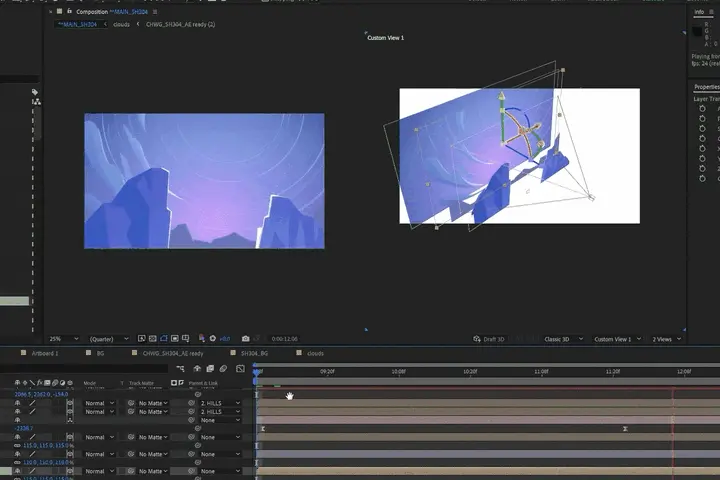
Task: Click the left composition view preview
Action: coord(204,181)
